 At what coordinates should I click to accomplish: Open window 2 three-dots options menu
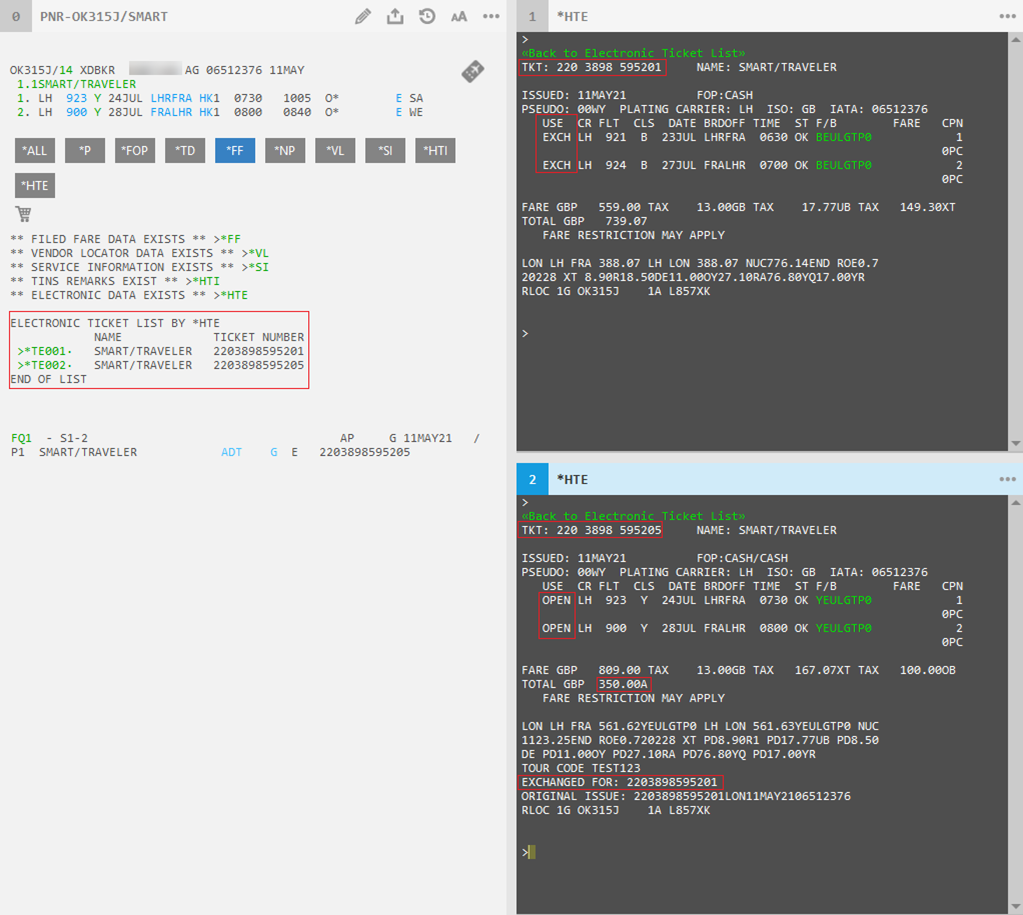point(1007,479)
